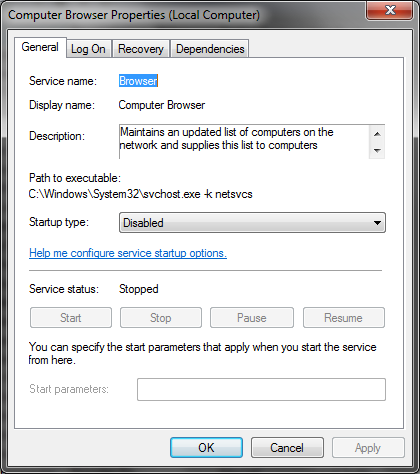
Task: Click the Startup type dropdown arrow
Action: (x=377, y=223)
